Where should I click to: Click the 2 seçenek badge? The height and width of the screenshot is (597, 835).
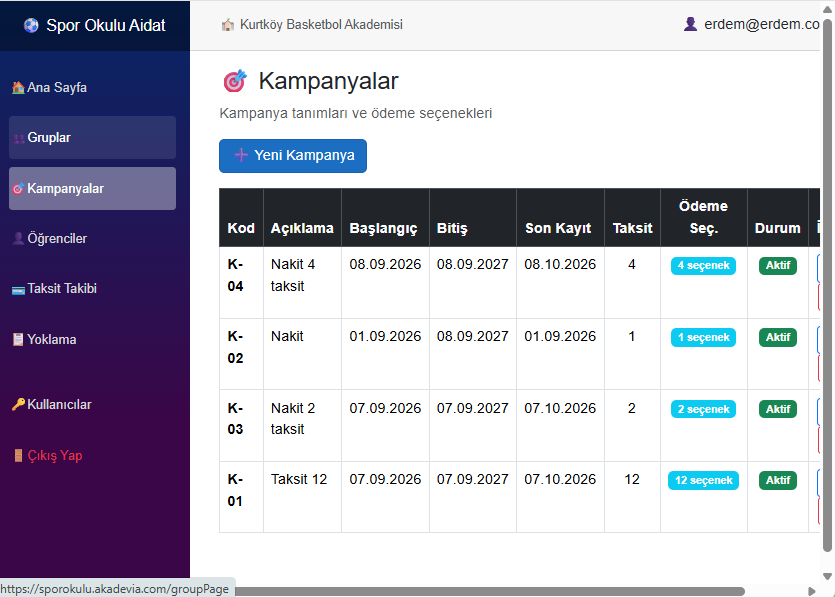[x=703, y=409]
